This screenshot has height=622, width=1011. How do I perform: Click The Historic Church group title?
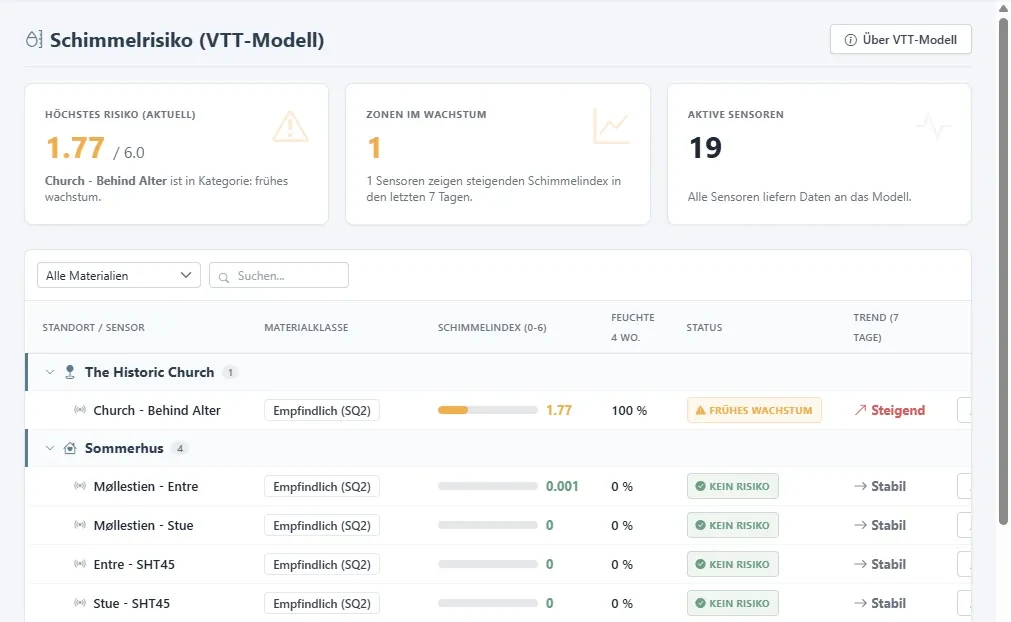150,372
